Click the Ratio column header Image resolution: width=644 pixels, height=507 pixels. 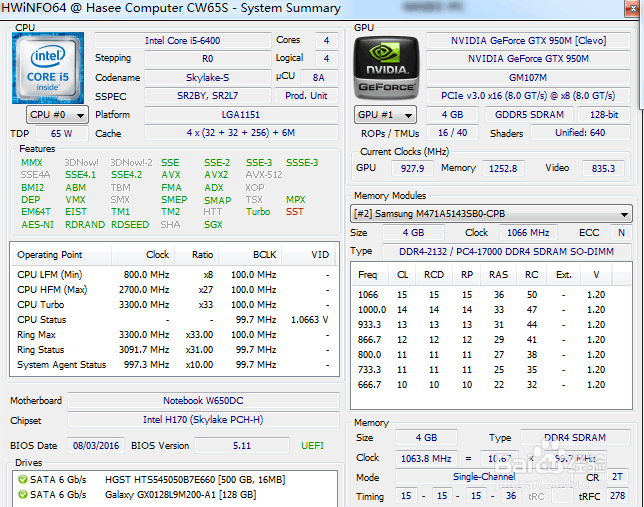197,255
